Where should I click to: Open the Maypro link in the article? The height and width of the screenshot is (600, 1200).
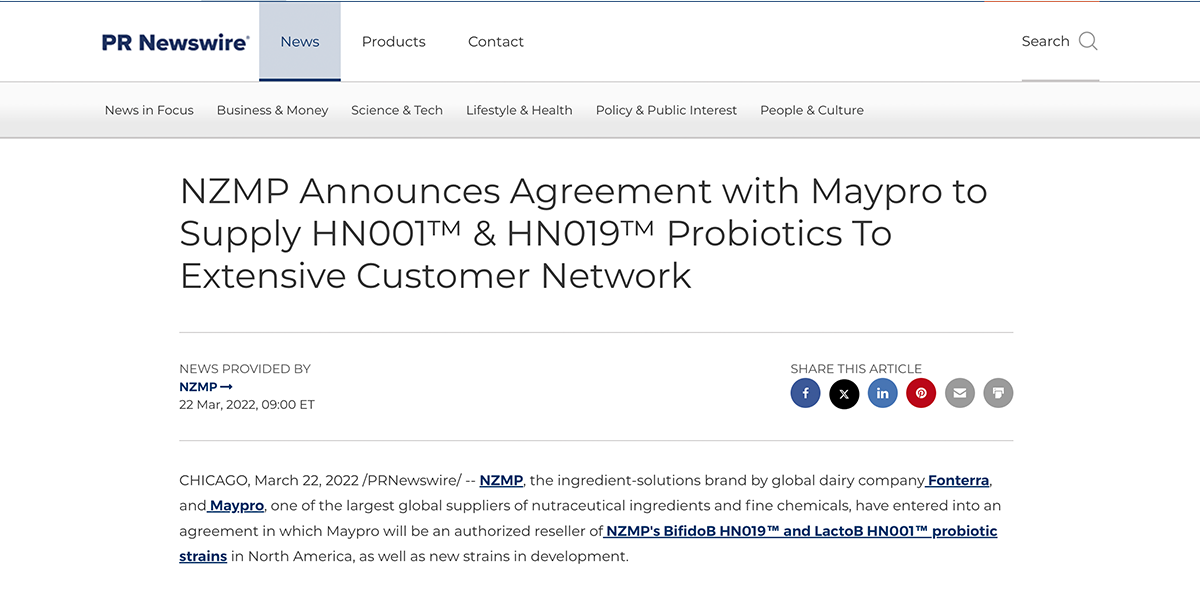[x=235, y=505]
